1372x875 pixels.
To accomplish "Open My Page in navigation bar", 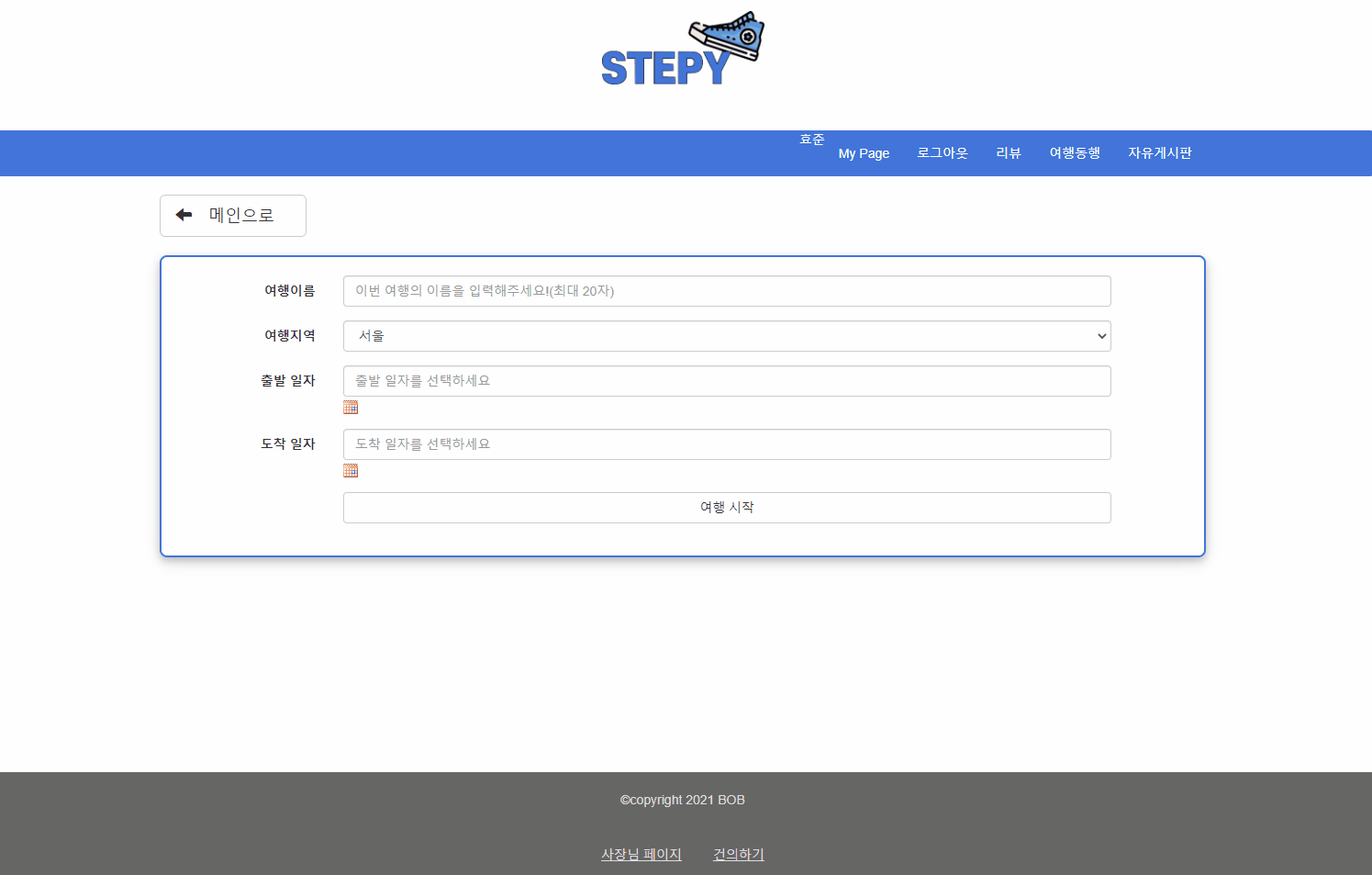I will click(864, 153).
